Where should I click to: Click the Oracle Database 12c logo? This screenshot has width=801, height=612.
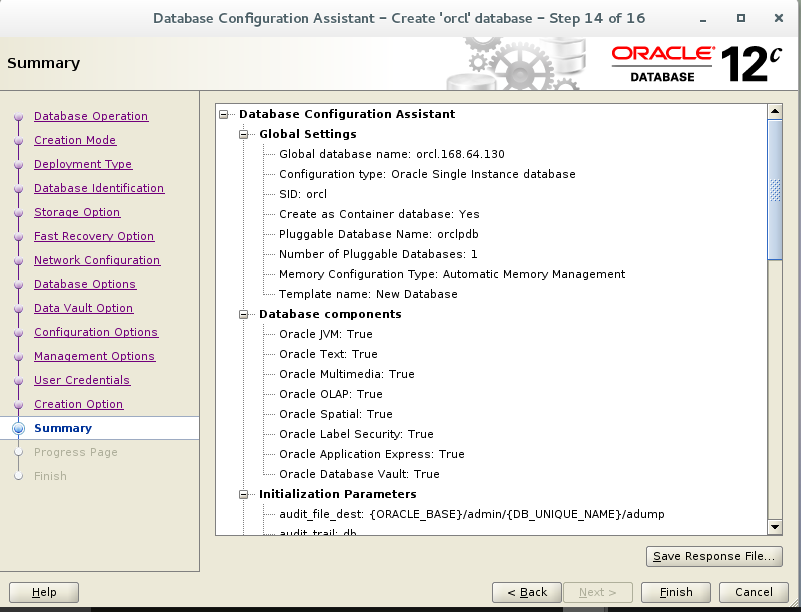pyautogui.click(x=697, y=62)
